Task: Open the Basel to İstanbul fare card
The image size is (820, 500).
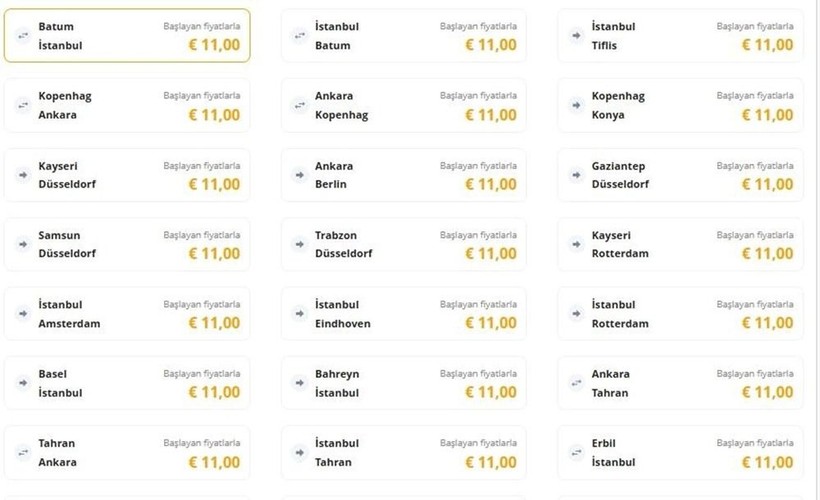Action: [x=127, y=383]
